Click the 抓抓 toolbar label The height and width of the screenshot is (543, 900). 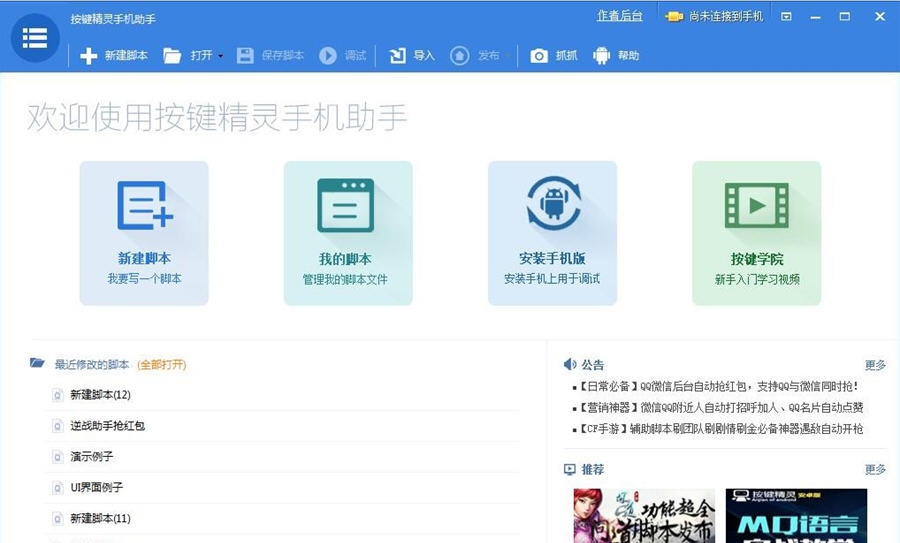(x=567, y=56)
